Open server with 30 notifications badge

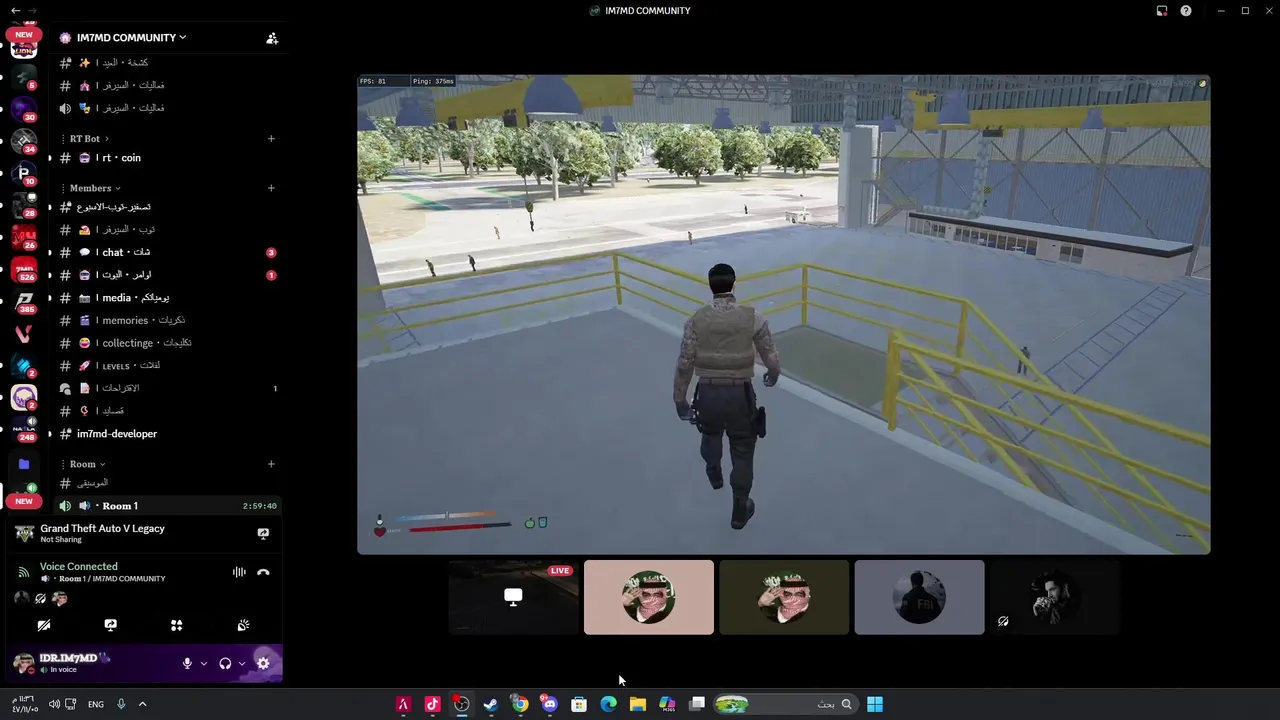point(24,109)
